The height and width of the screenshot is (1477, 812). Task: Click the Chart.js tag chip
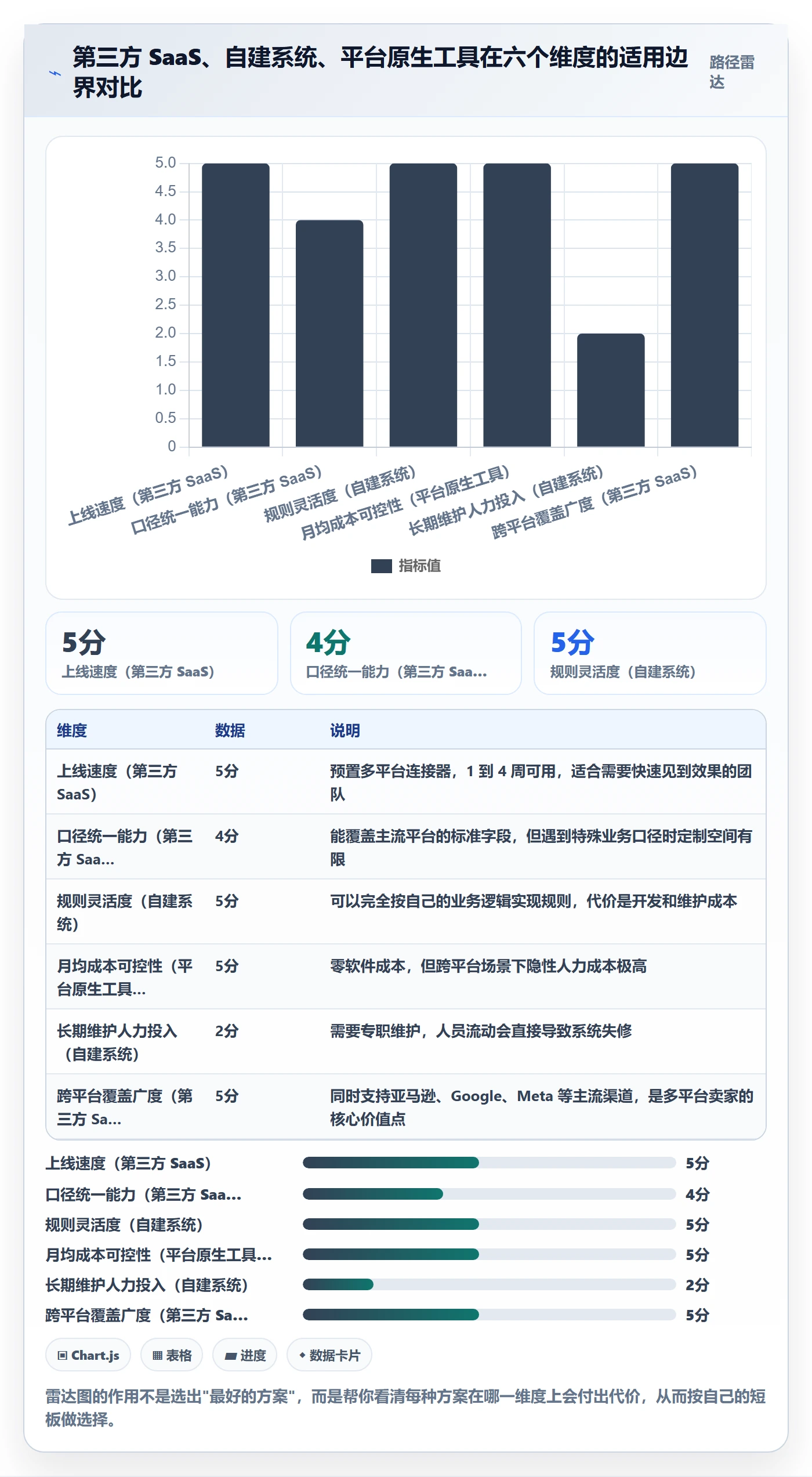[x=88, y=1355]
